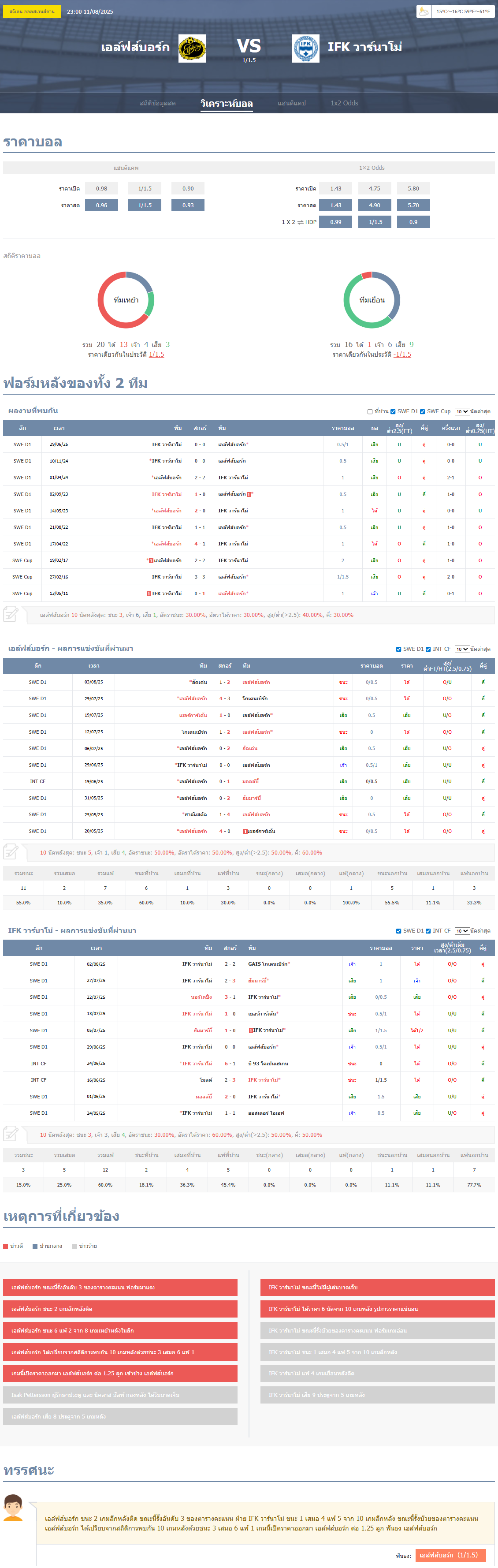Click the 4 - 1 score on 17/04/22
Viewport: 498px width, 1568px height.
pos(200,544)
